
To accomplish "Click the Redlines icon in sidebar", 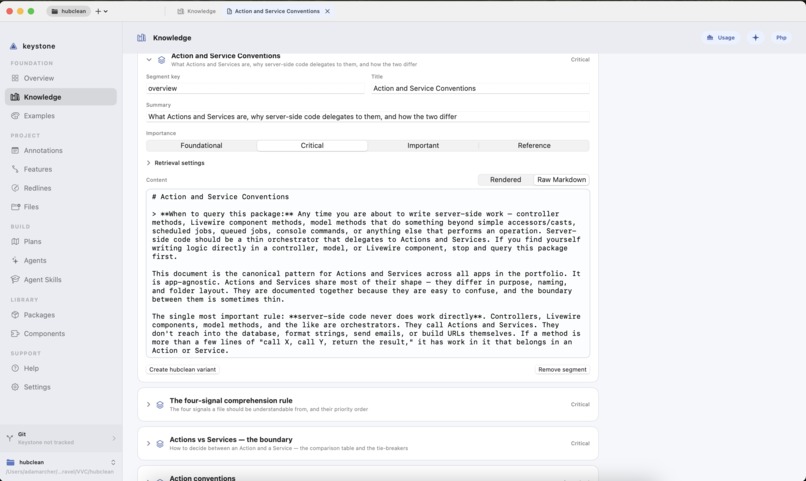I will (15, 188).
